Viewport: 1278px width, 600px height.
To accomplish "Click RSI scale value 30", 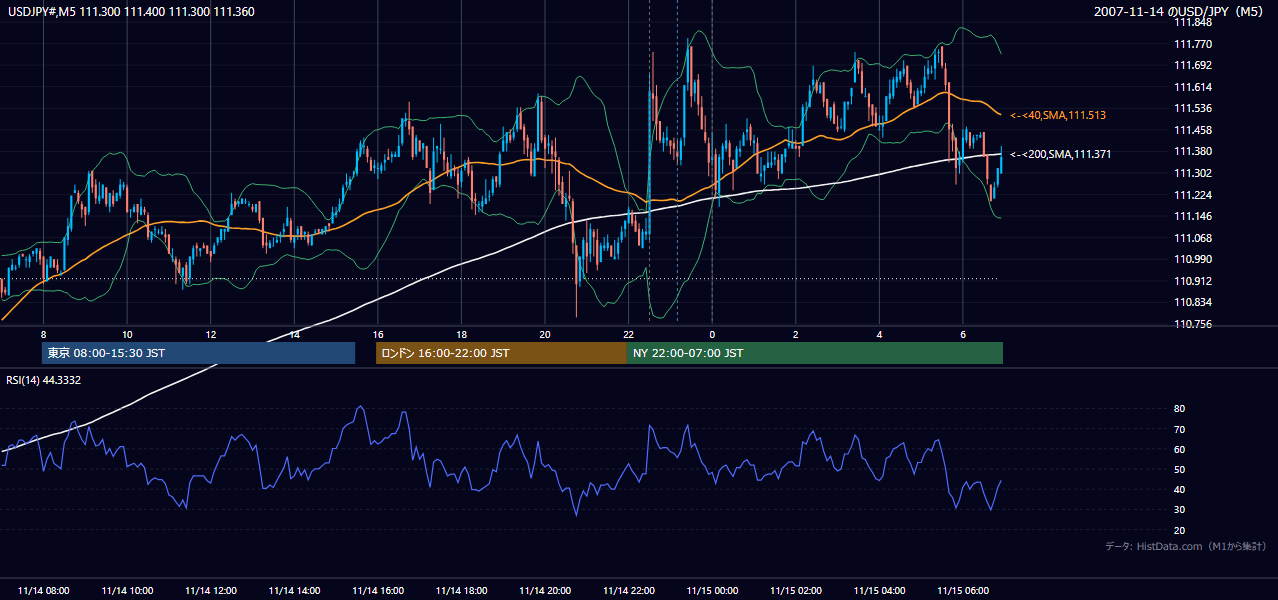I will pyautogui.click(x=1179, y=510).
